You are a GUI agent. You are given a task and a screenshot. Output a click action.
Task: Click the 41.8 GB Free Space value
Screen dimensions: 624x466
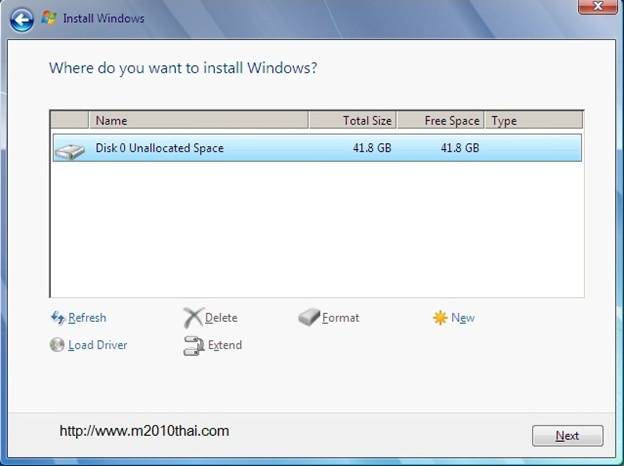(460, 148)
